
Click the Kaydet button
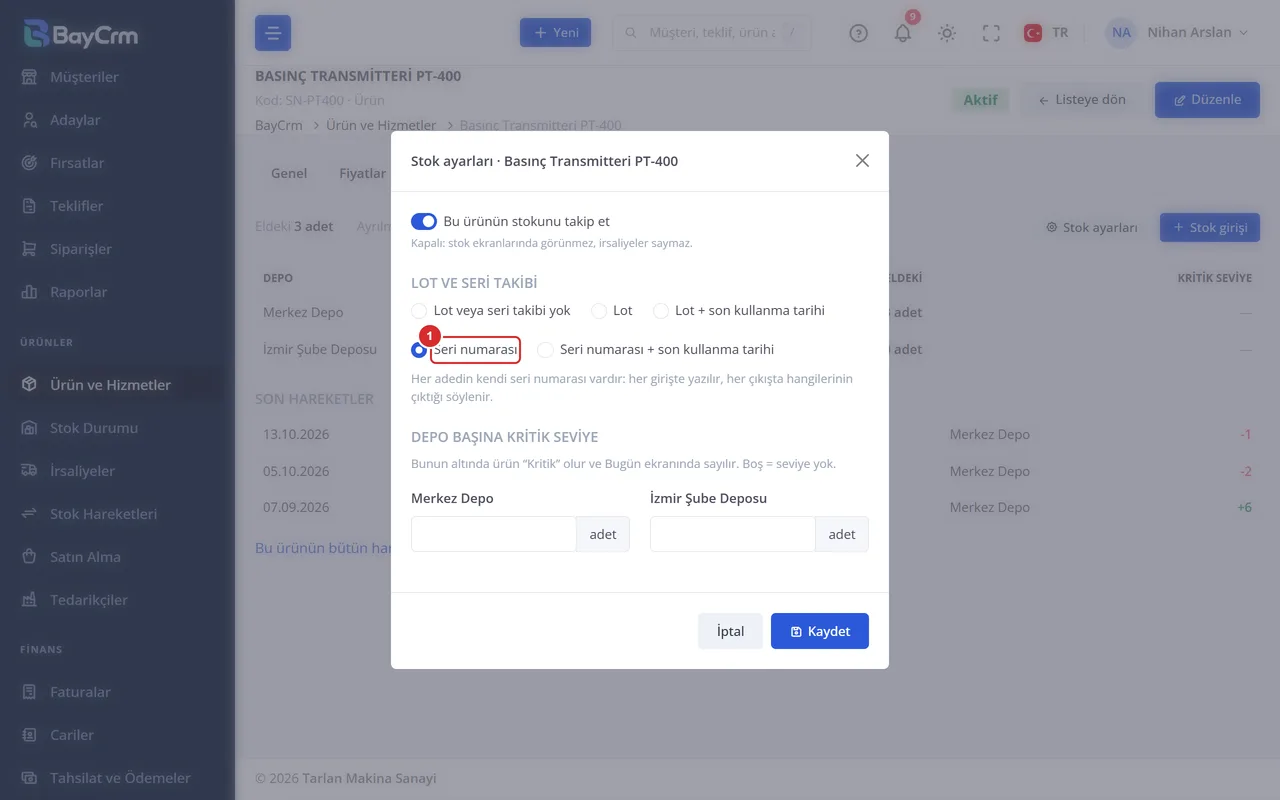click(820, 631)
